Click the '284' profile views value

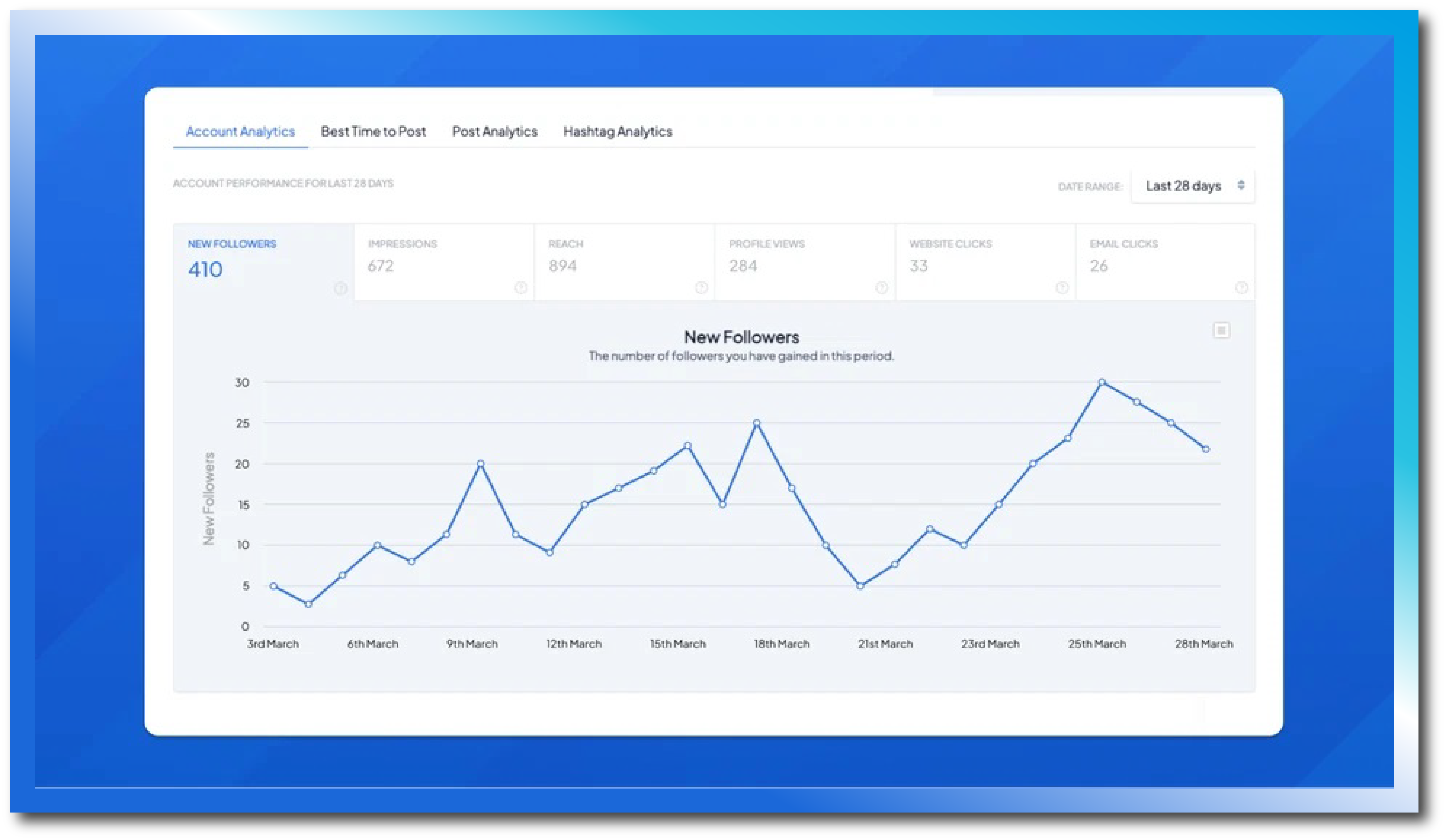[x=743, y=266]
